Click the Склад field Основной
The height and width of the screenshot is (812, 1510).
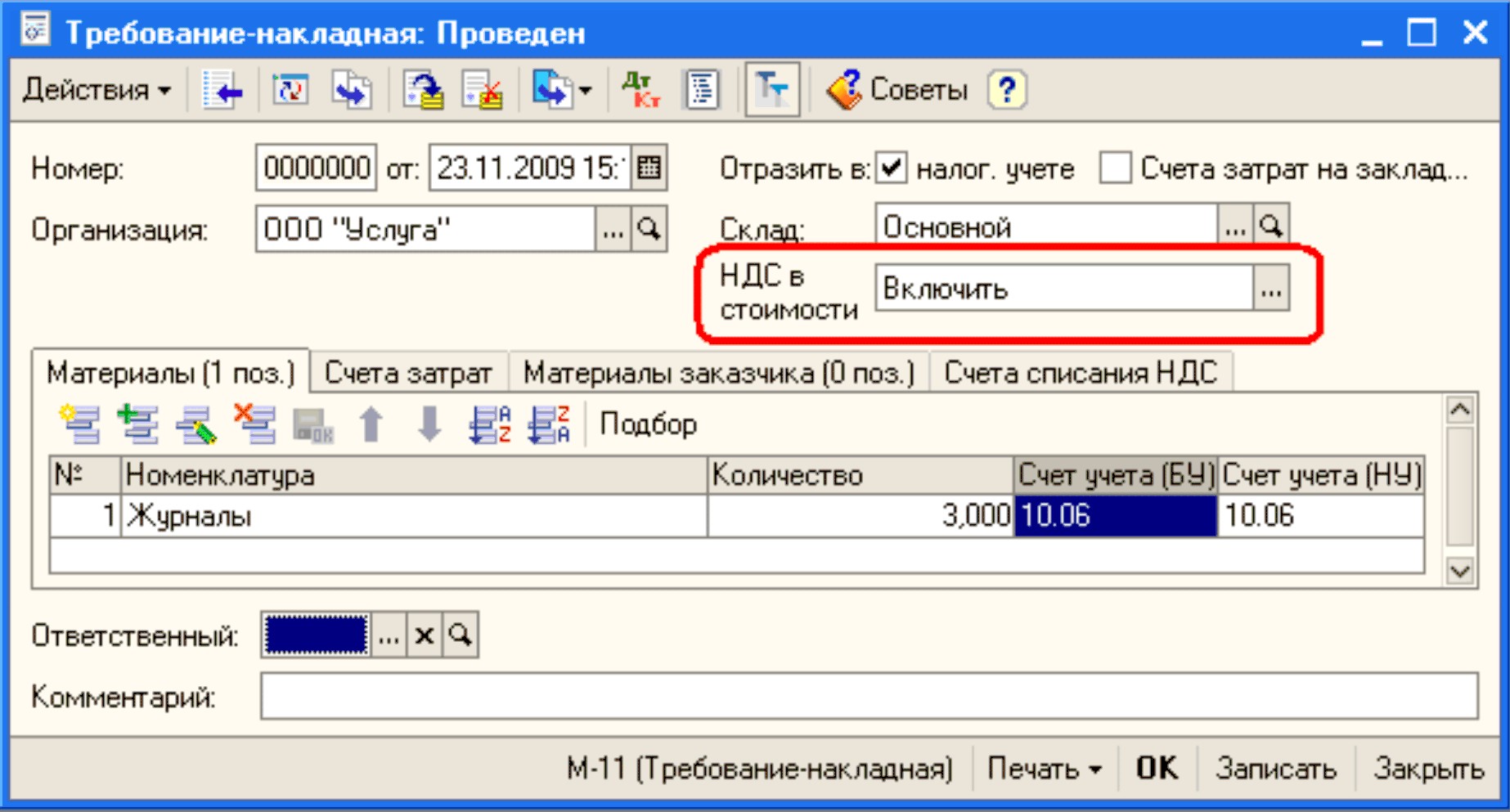(x=1046, y=224)
